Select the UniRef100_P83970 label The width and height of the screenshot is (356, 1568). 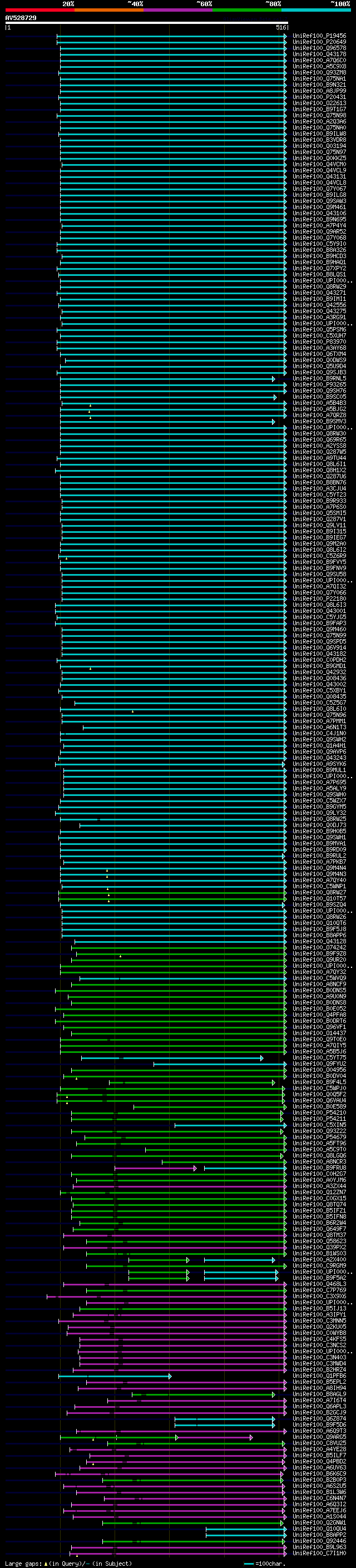(x=319, y=342)
